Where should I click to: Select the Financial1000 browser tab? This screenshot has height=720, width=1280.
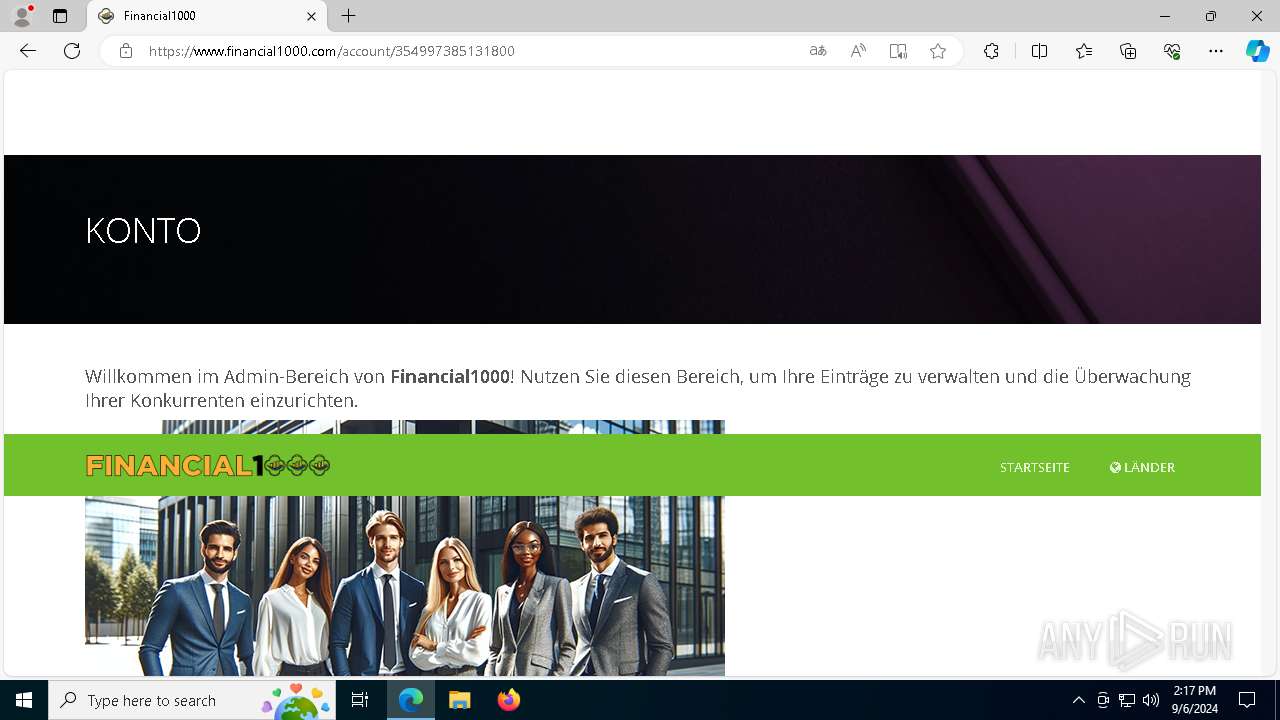[207, 16]
